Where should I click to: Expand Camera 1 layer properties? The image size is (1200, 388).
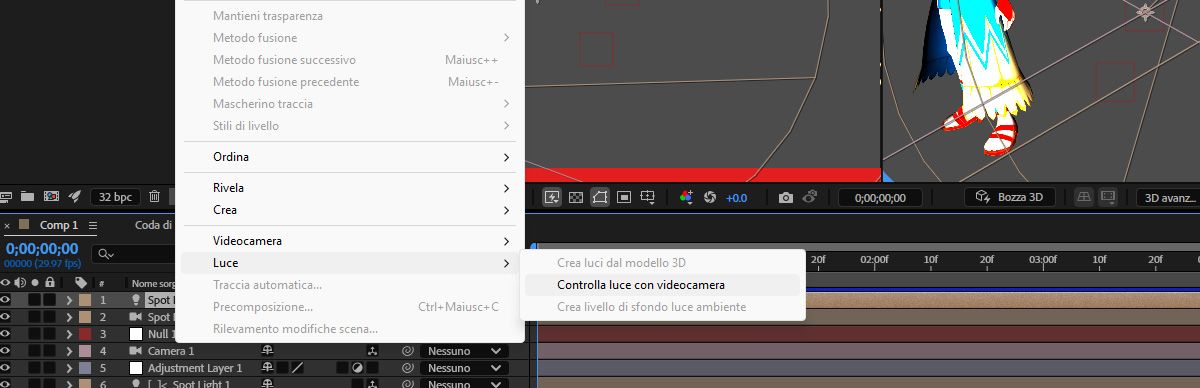68,351
